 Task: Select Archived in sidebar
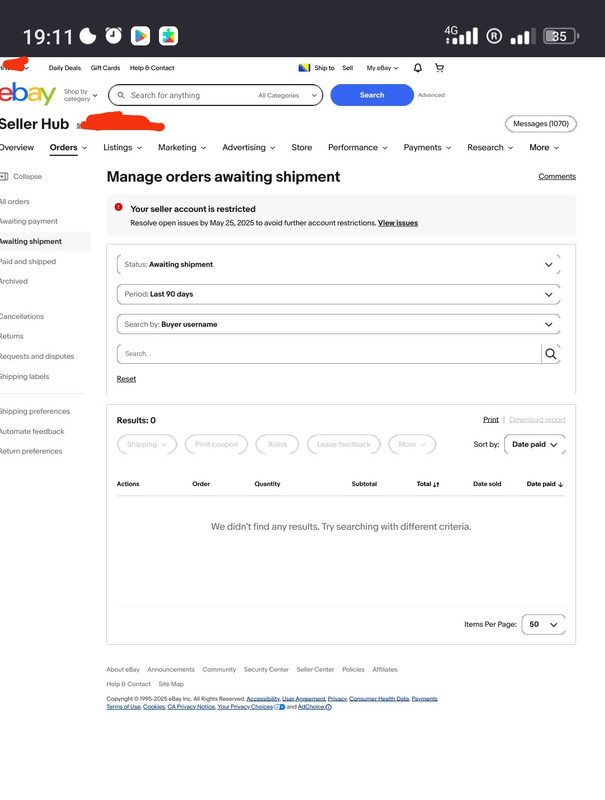pos(14,281)
